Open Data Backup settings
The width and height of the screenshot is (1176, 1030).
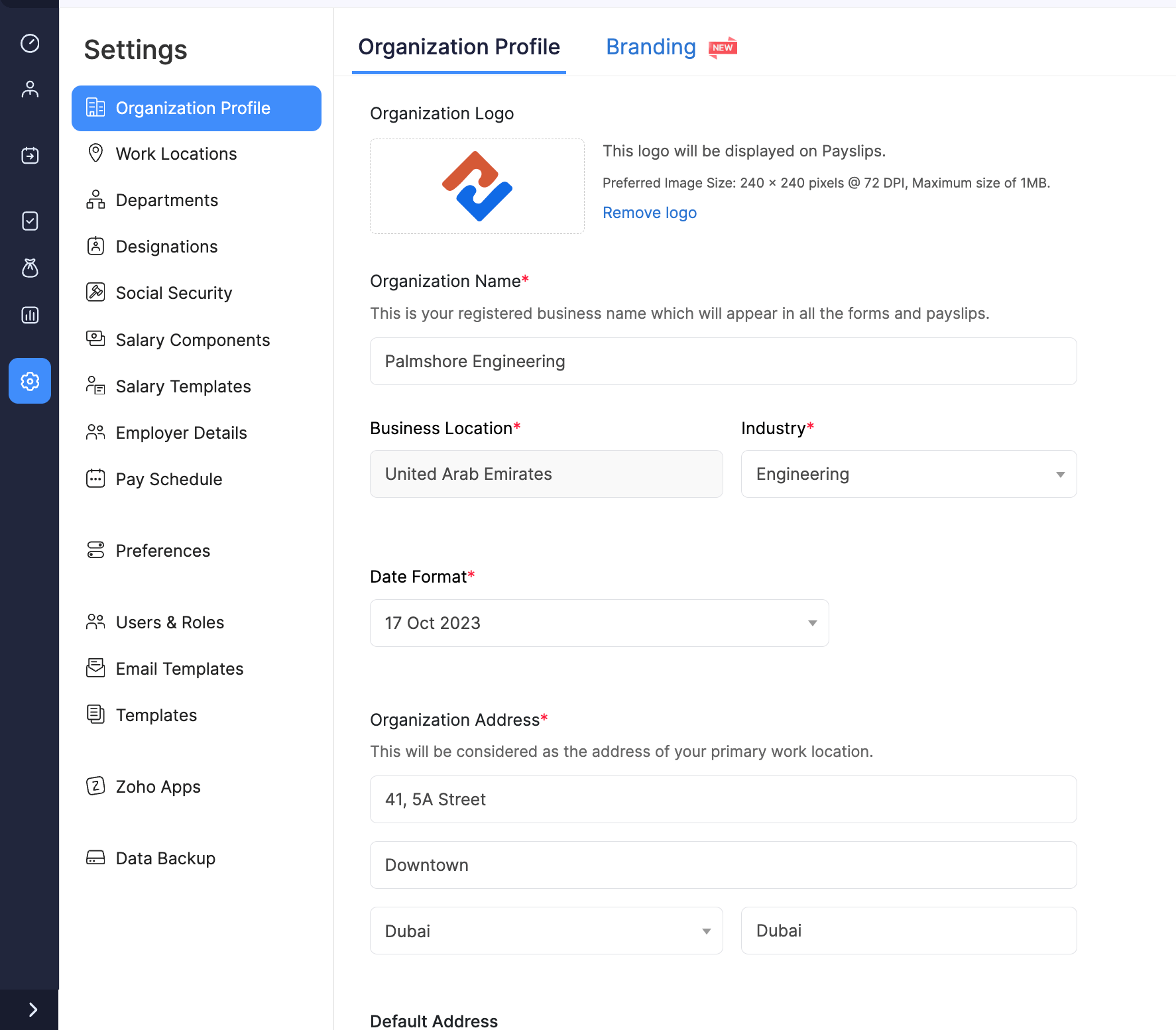tap(165, 858)
